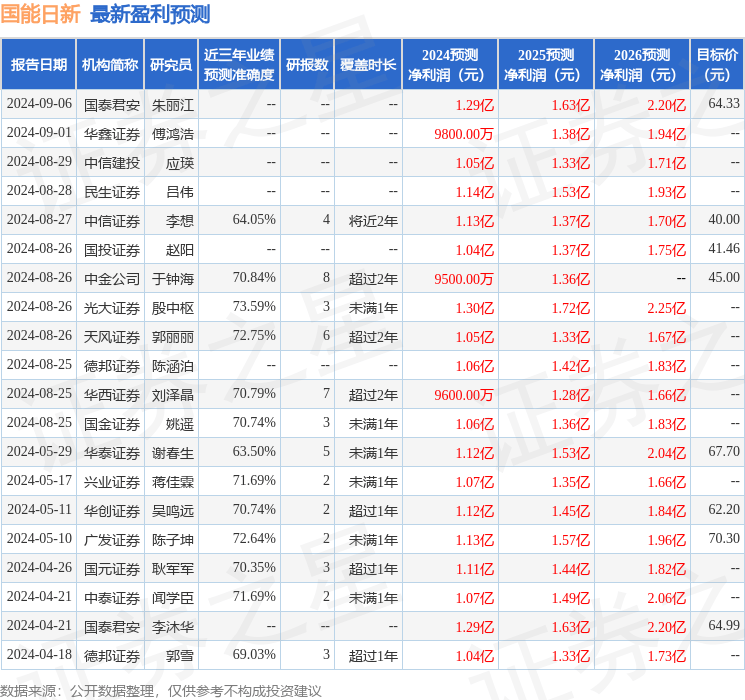Select target price 64.99
745x700 pixels.
click(724, 625)
